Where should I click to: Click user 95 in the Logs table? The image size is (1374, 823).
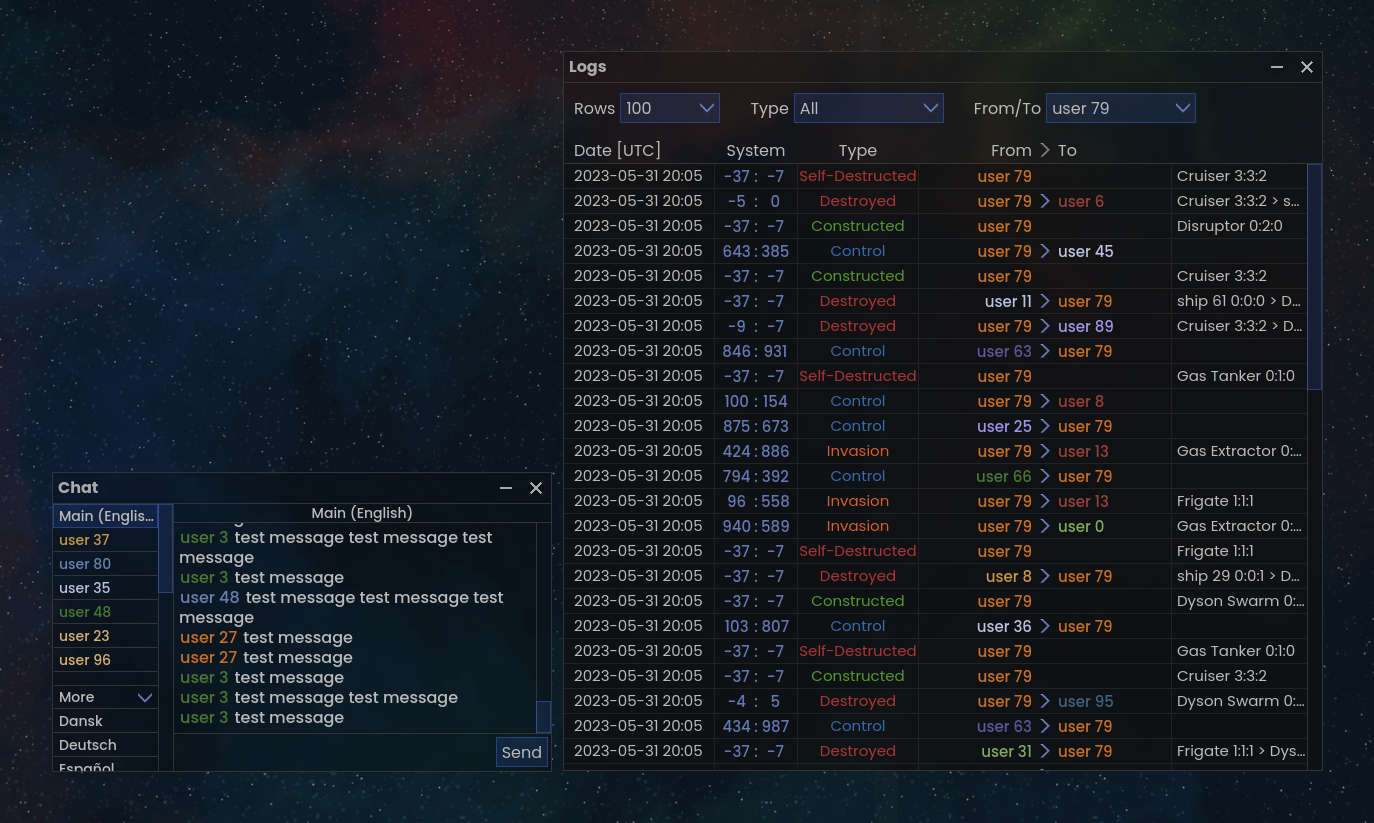[1086, 701]
